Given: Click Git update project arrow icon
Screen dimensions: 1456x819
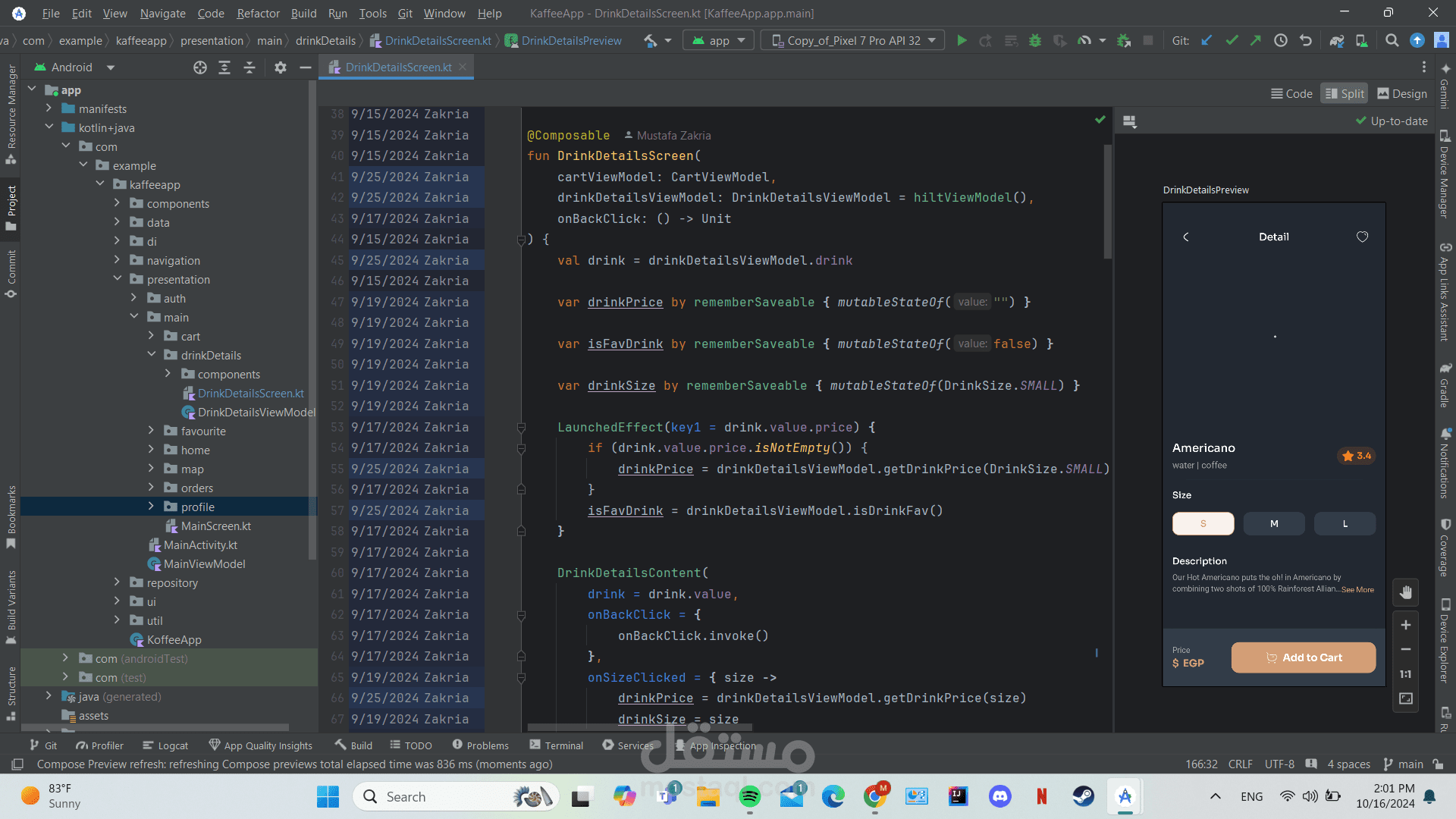Looking at the screenshot, I should pos(1207,41).
